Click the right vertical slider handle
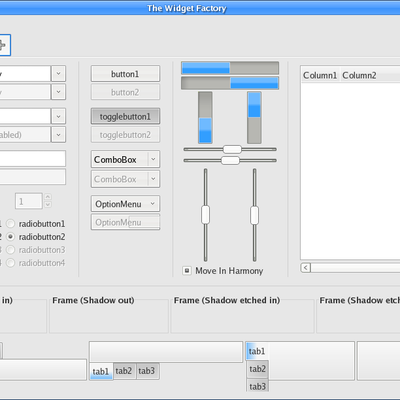400x400 pixels. point(254,215)
